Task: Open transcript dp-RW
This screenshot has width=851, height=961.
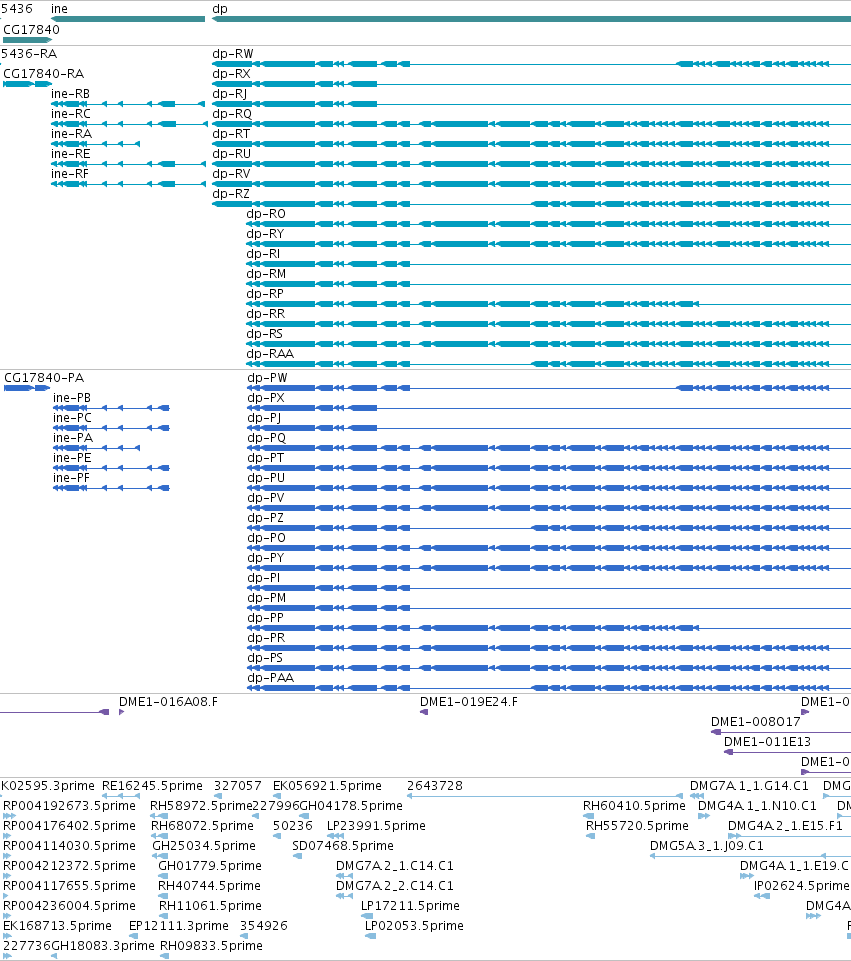Action: pos(233,54)
